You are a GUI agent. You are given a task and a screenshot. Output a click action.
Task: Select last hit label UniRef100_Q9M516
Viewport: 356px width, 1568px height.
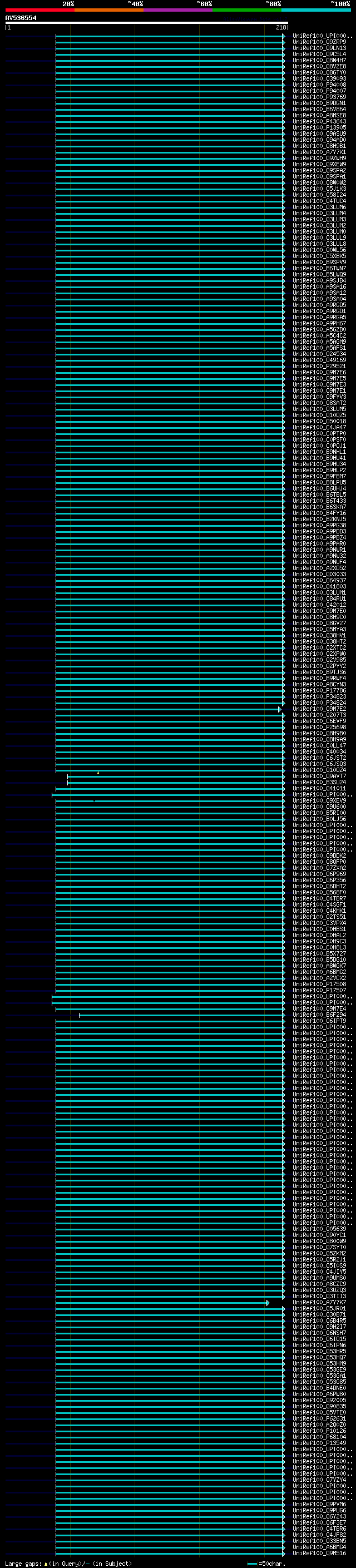click(319, 1554)
